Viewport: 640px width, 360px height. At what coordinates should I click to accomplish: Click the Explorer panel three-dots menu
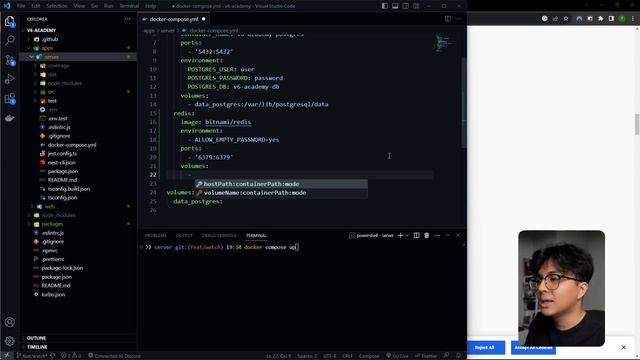(x=128, y=19)
